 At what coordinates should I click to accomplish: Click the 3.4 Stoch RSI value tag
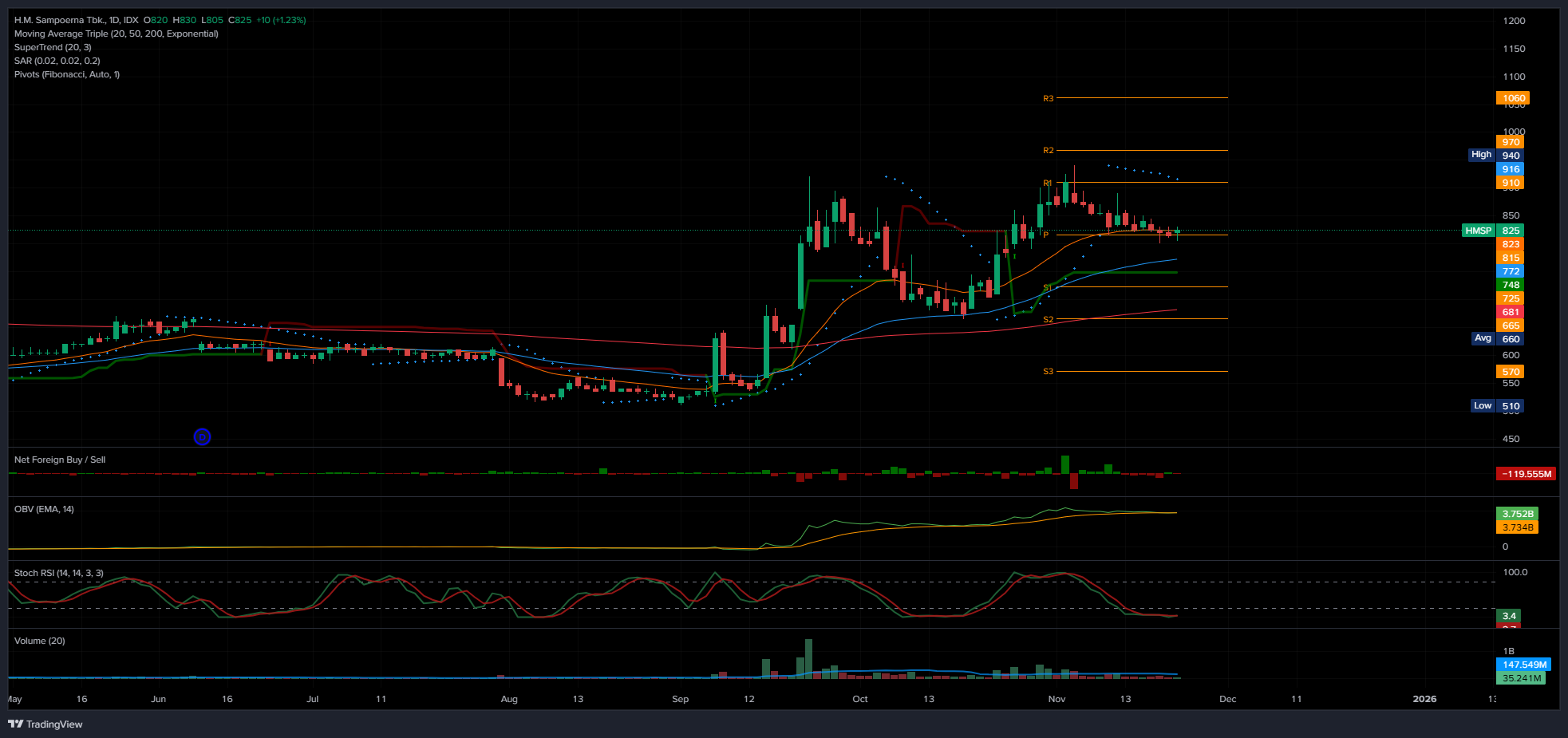coord(1508,616)
